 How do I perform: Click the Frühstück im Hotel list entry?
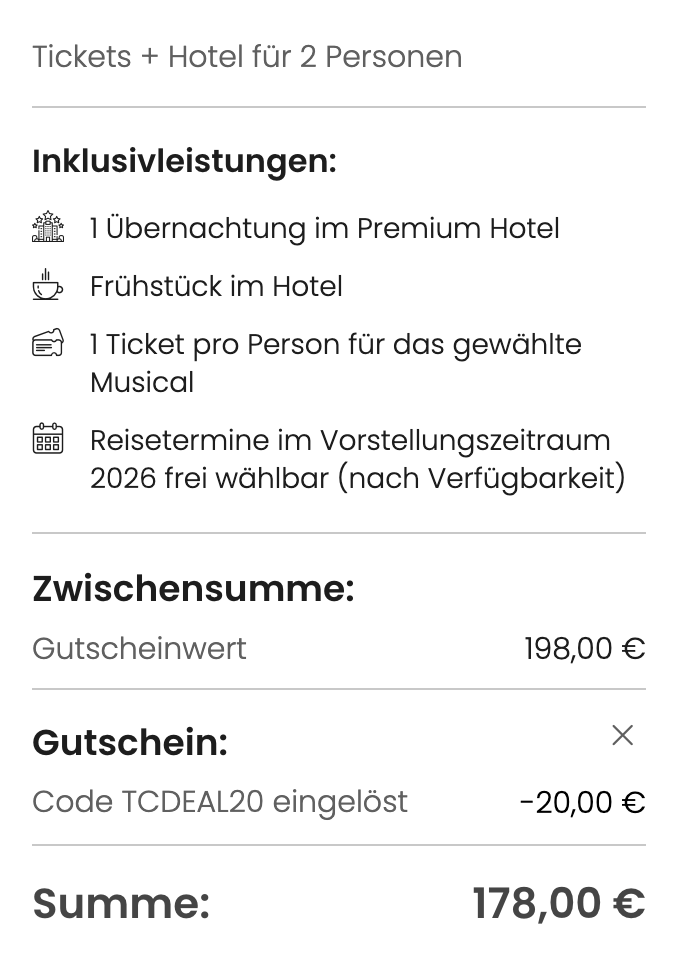coord(216,286)
